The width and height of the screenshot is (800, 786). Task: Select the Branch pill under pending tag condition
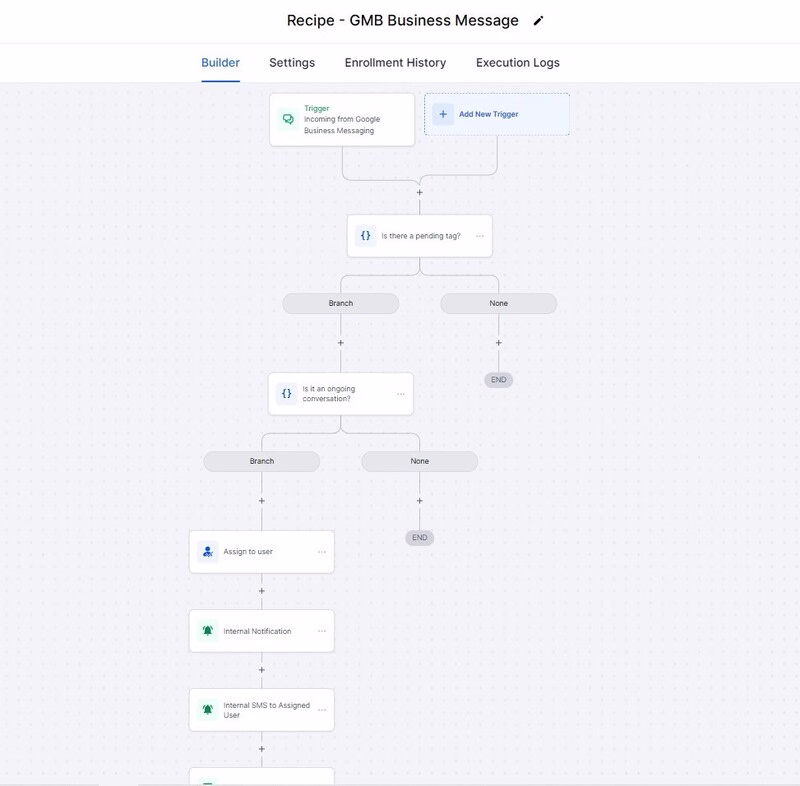pyautogui.click(x=341, y=303)
